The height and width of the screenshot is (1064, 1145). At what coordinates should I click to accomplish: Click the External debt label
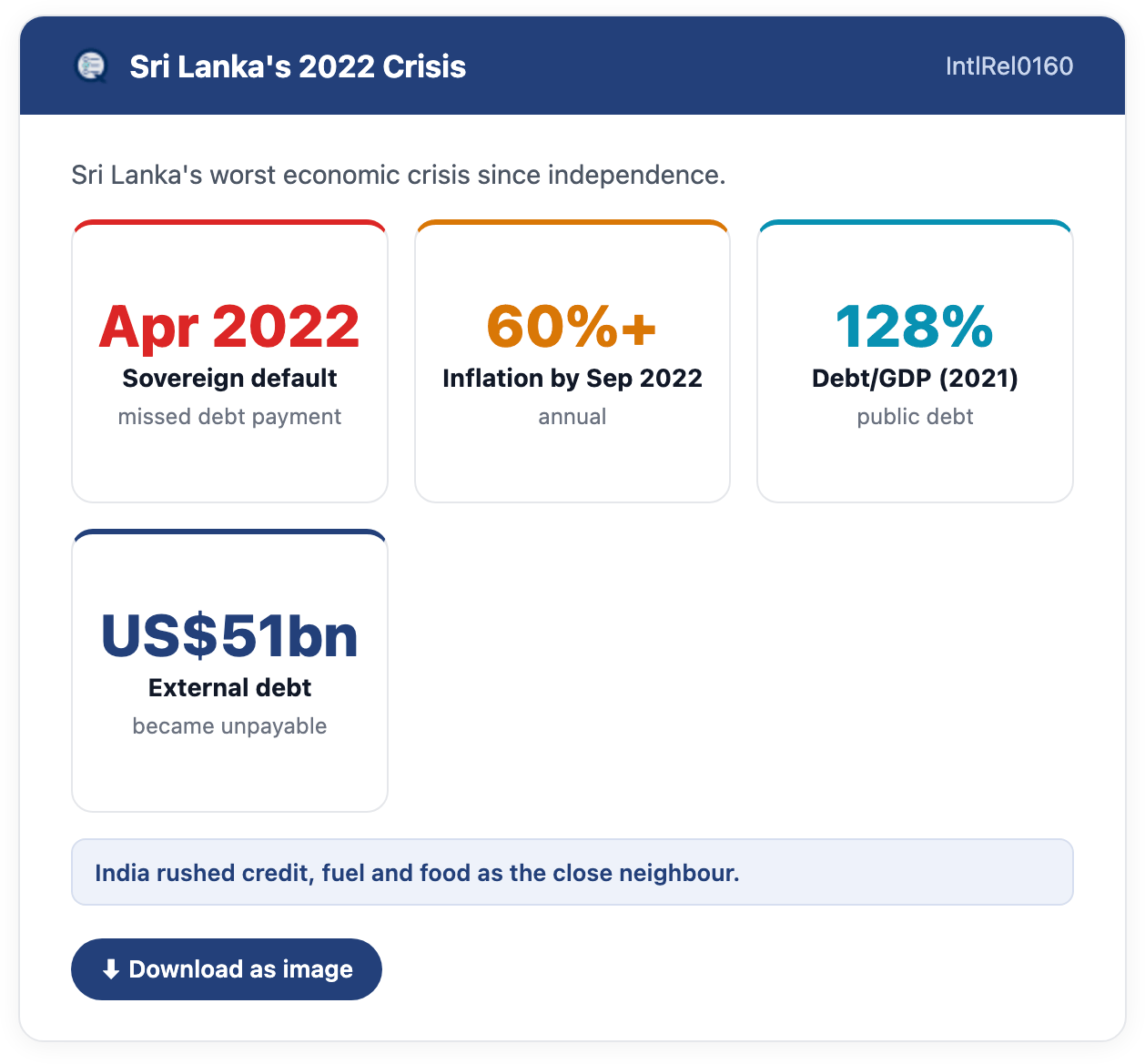229,687
